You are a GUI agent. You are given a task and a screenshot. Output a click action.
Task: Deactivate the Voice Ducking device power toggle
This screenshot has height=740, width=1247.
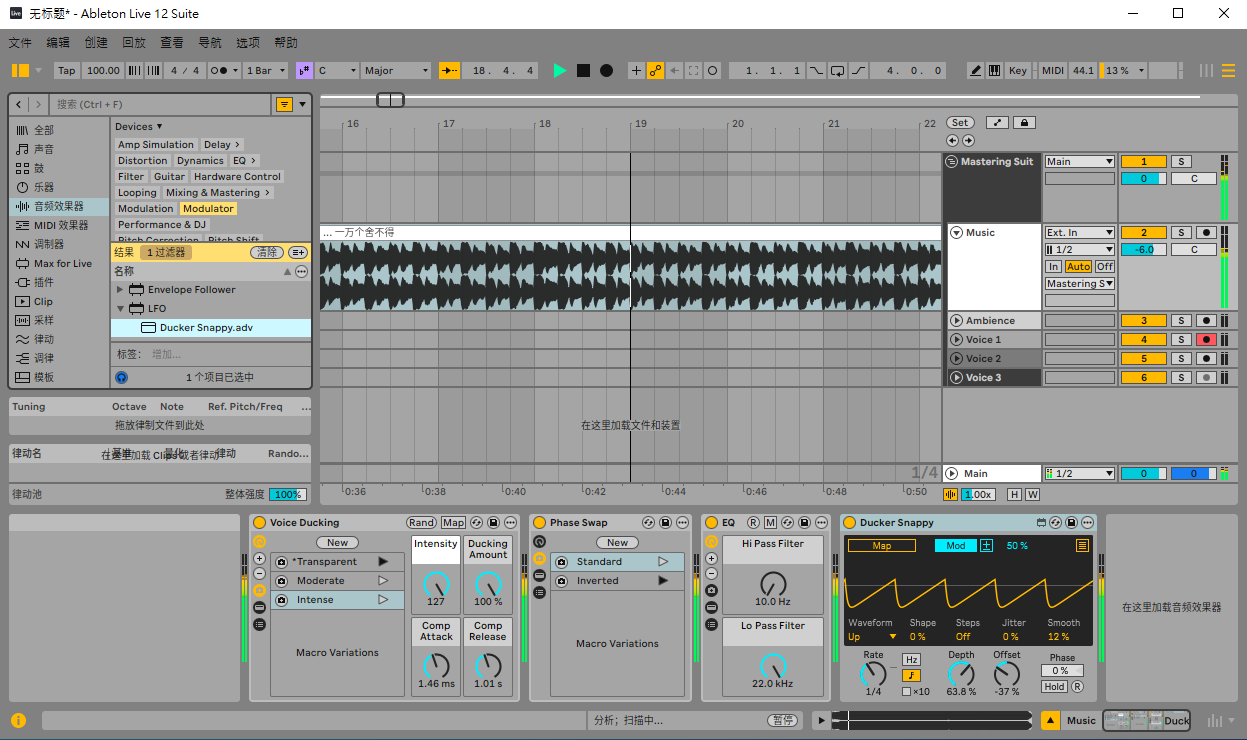[259, 523]
